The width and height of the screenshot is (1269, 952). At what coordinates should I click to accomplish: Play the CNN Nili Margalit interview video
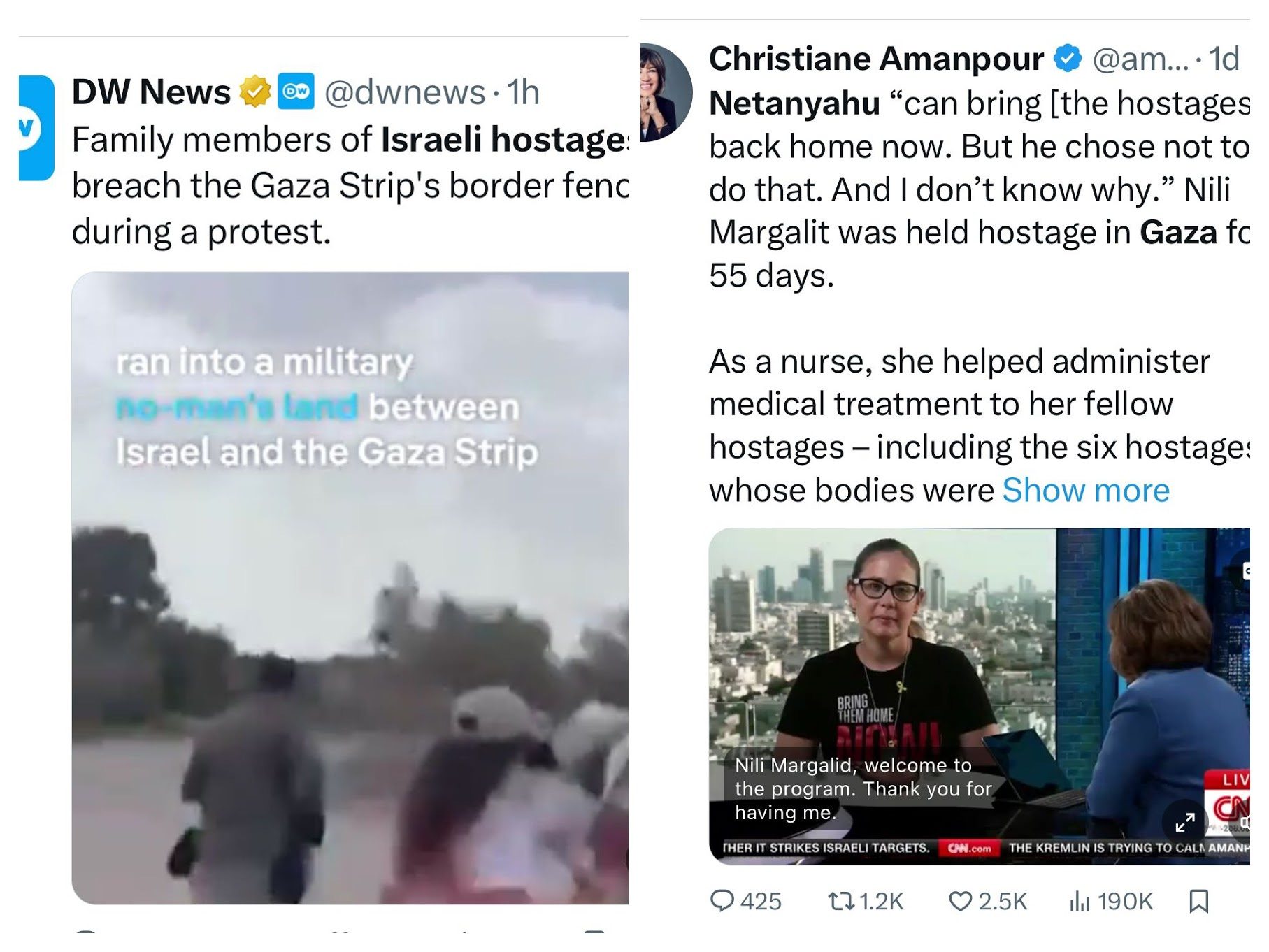click(x=979, y=696)
